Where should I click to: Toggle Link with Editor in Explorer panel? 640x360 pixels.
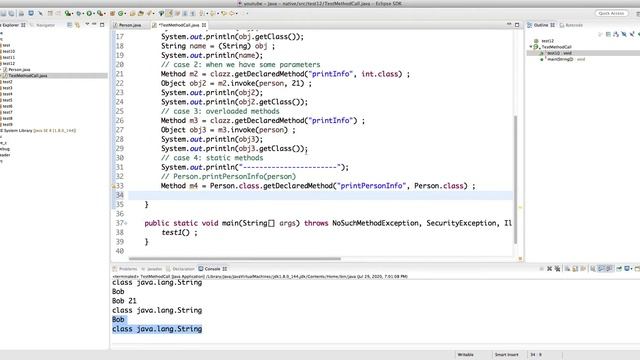point(78,25)
